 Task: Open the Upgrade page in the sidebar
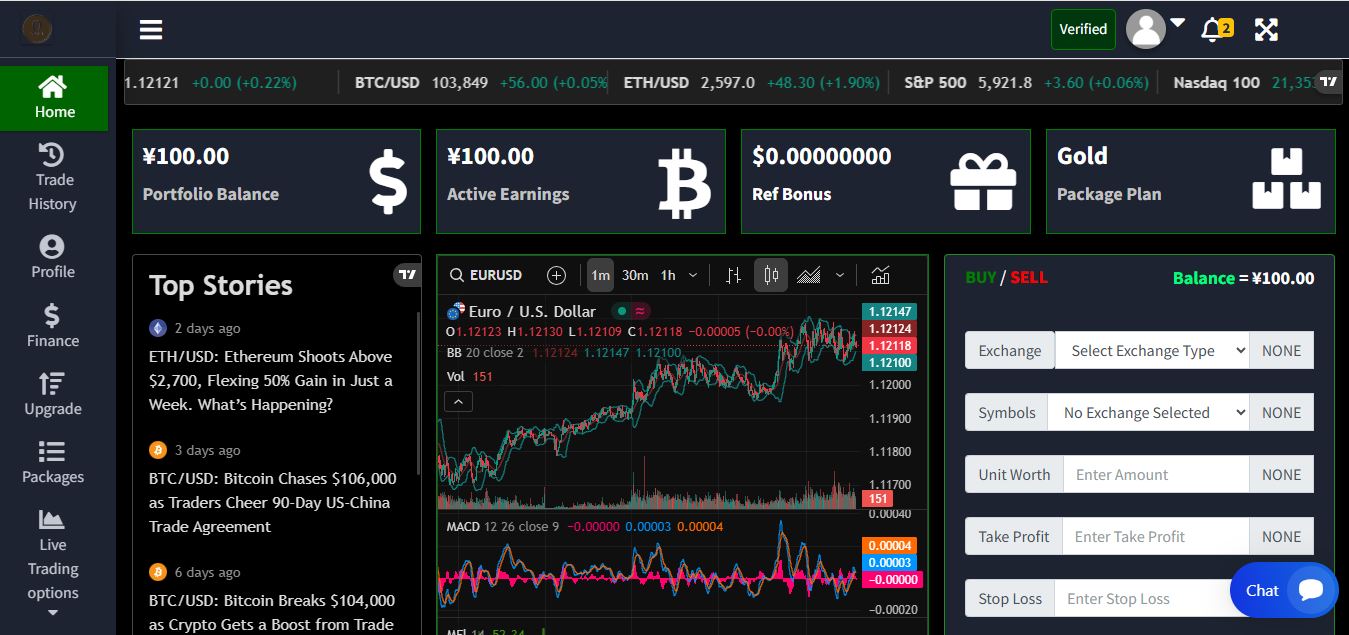coord(52,394)
